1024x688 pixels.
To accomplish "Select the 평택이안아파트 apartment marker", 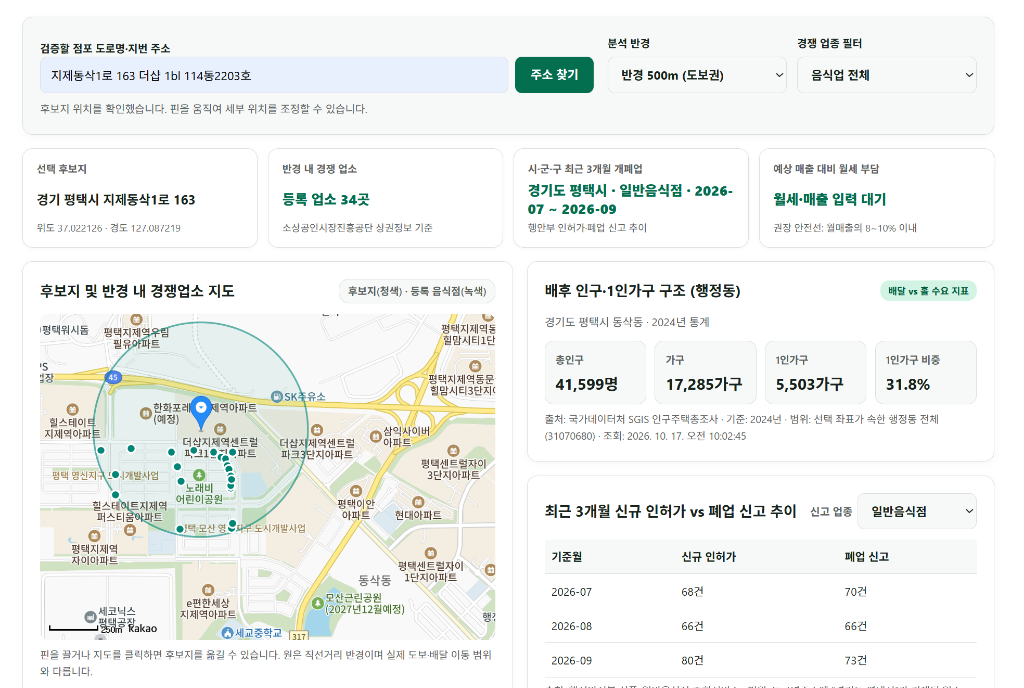I will [356, 491].
